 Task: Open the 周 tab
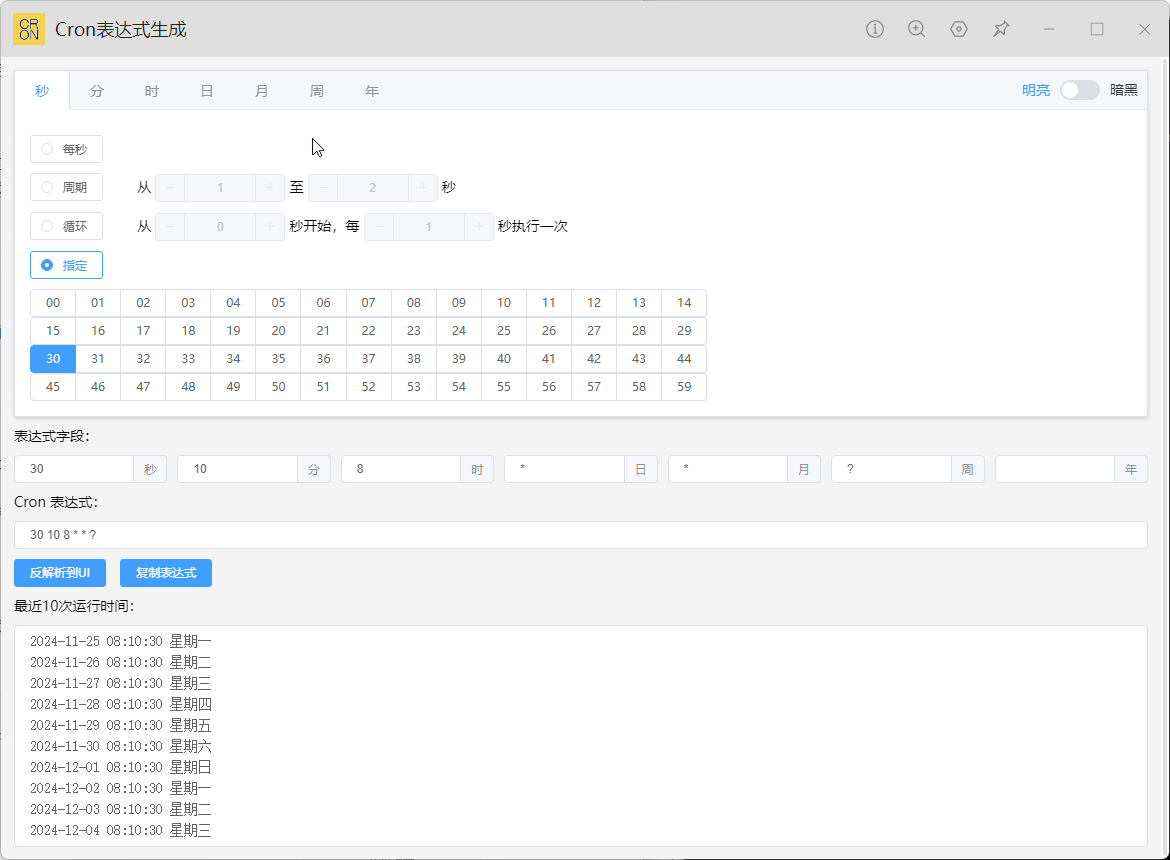point(316,91)
